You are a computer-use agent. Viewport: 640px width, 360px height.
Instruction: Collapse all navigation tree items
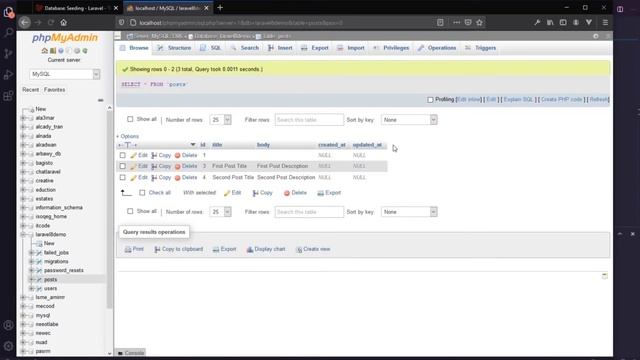pos(100,100)
